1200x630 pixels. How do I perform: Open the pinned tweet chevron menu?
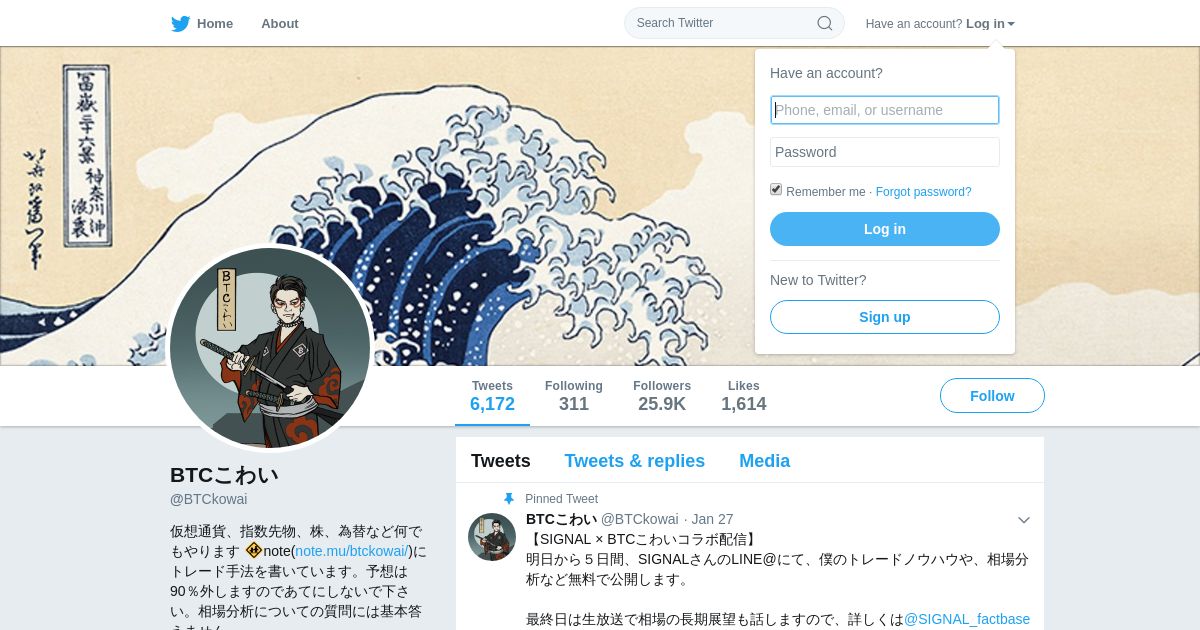click(x=1024, y=520)
